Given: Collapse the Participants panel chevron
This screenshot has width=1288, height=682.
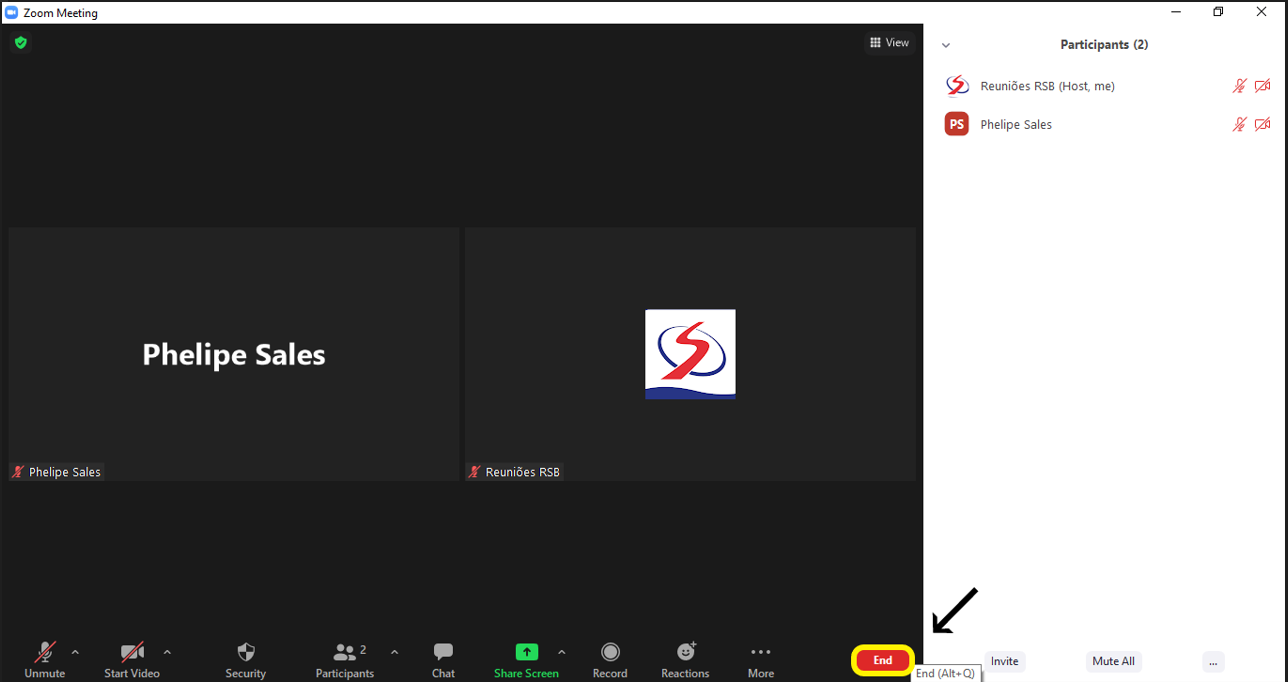Looking at the screenshot, I should 946,45.
